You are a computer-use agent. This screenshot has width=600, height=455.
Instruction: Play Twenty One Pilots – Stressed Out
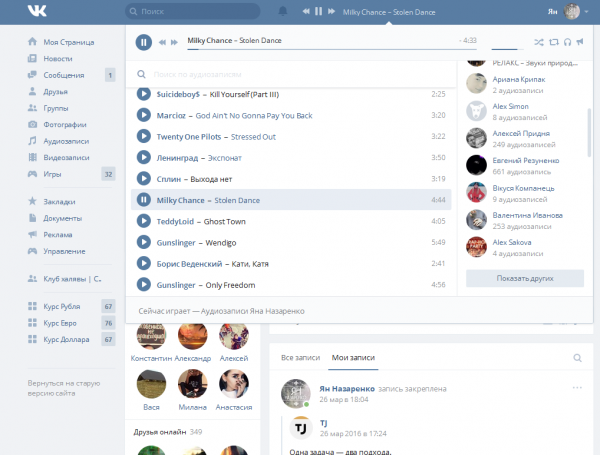pos(143,136)
